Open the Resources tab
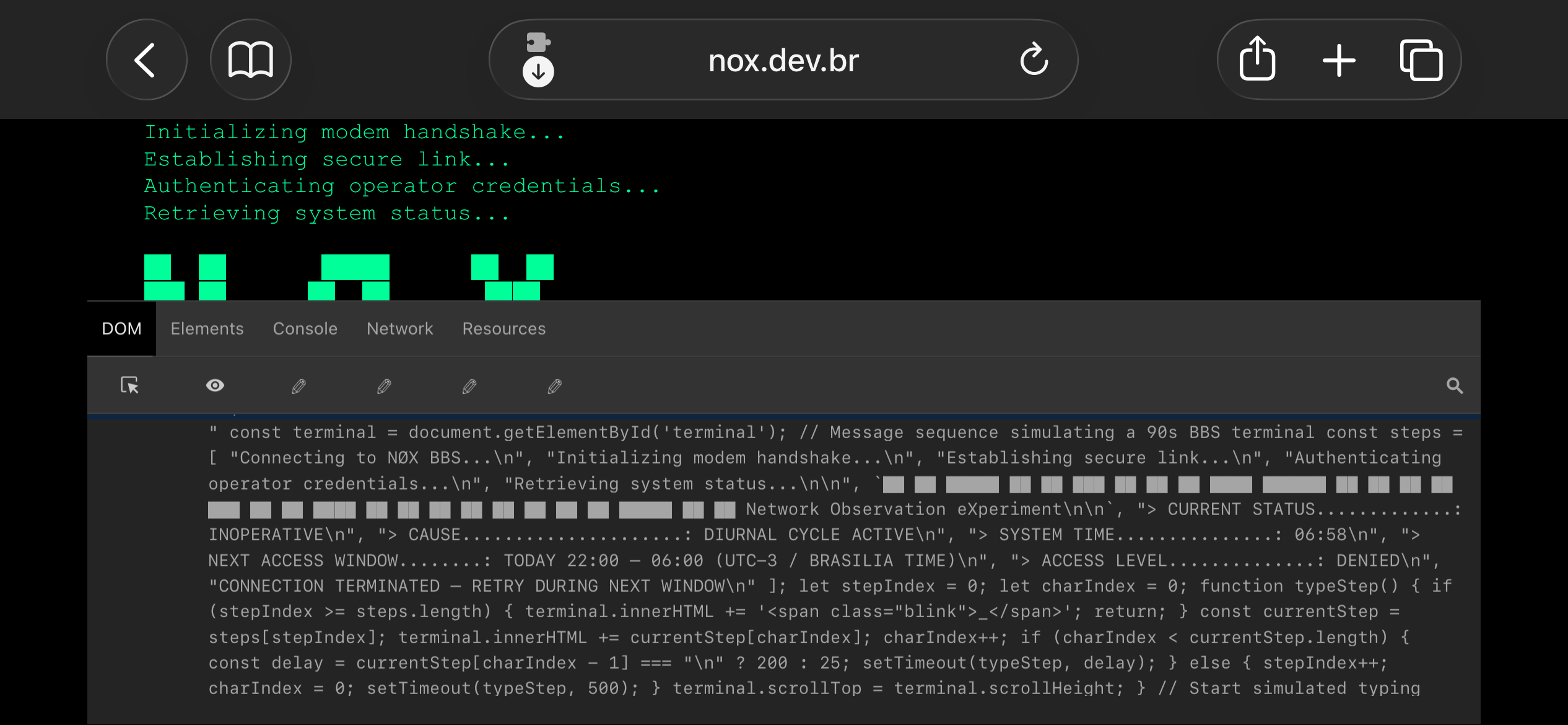Viewport: 1568px width, 725px height. (x=503, y=328)
